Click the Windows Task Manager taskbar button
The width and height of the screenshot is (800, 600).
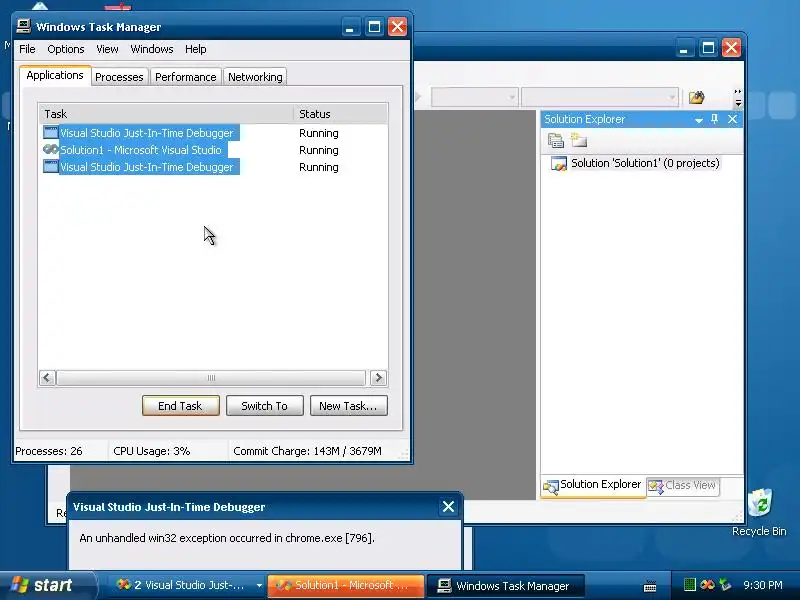(505, 586)
